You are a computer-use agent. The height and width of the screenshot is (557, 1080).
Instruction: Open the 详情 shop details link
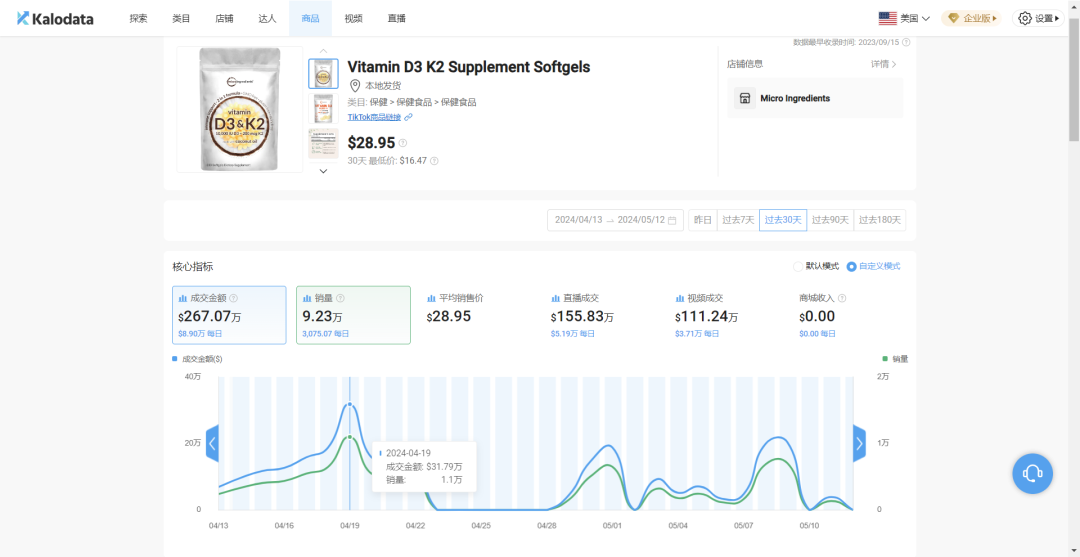point(884,64)
